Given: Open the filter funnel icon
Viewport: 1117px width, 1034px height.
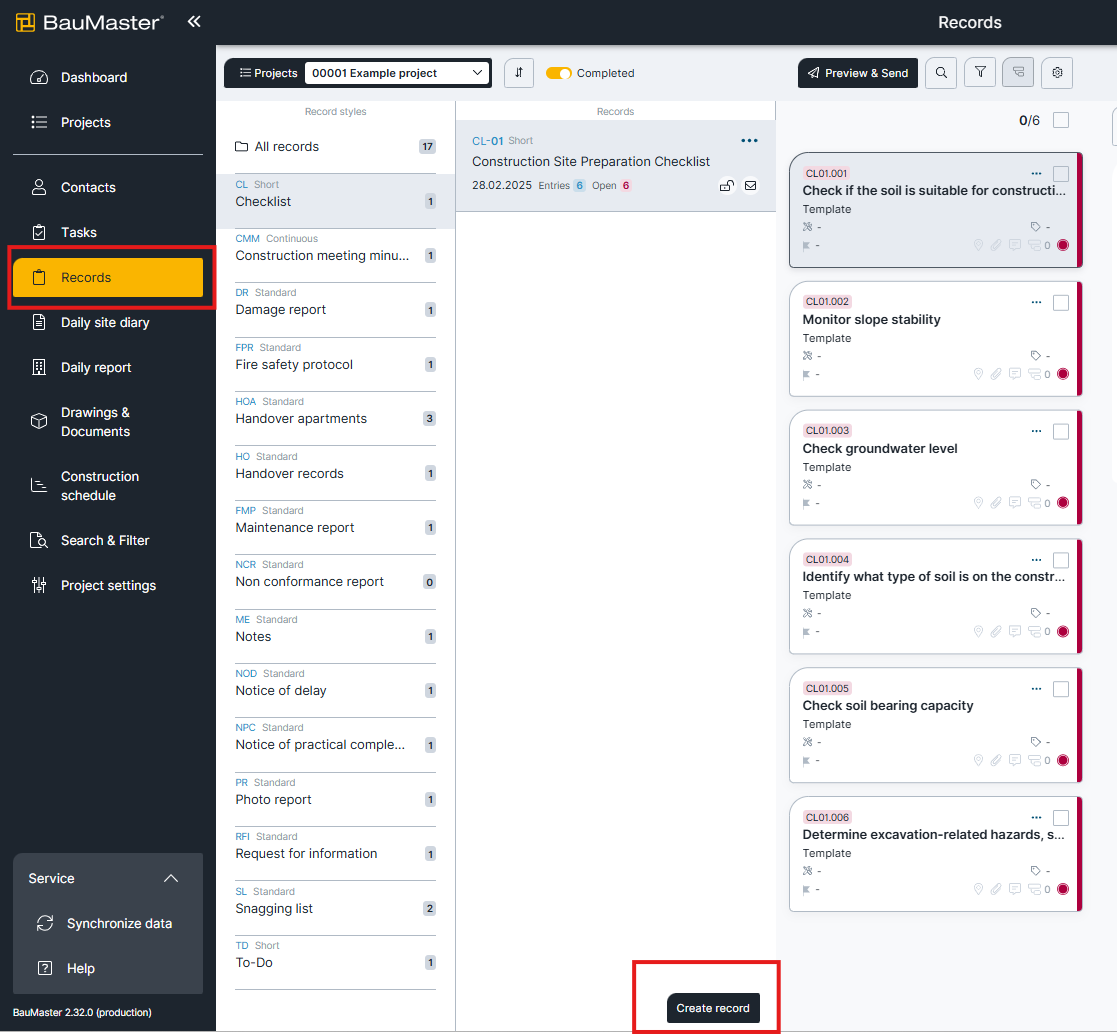Looking at the screenshot, I should point(980,73).
